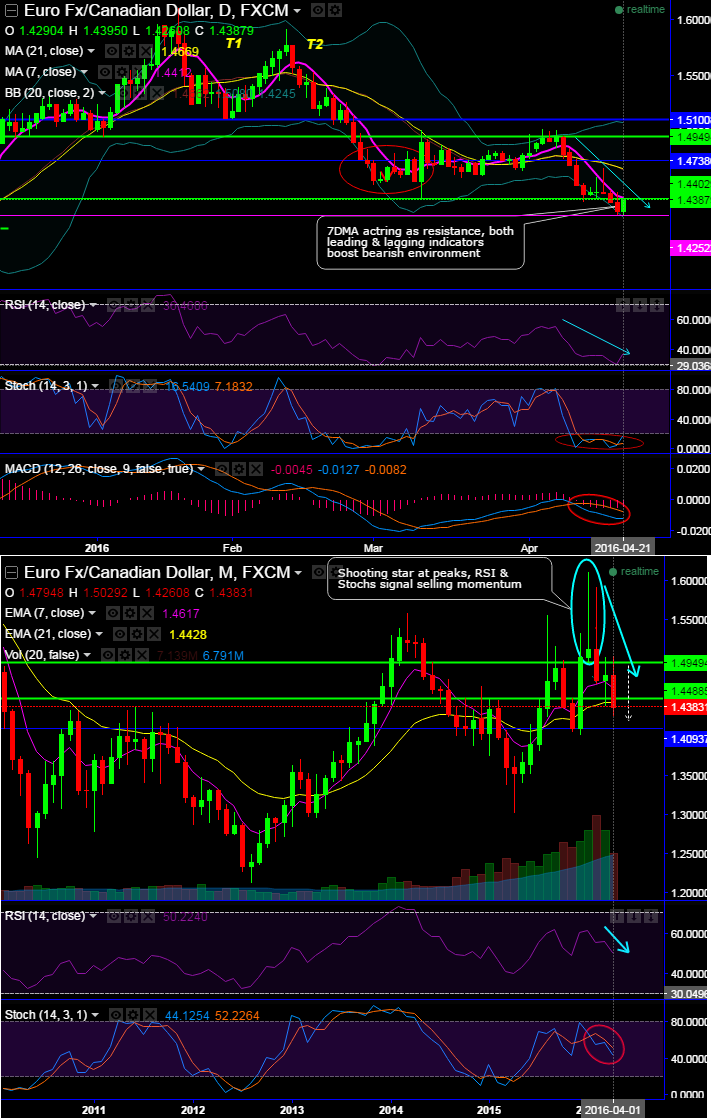Remove MACD indicator with its X icon

pyautogui.click(x=256, y=470)
